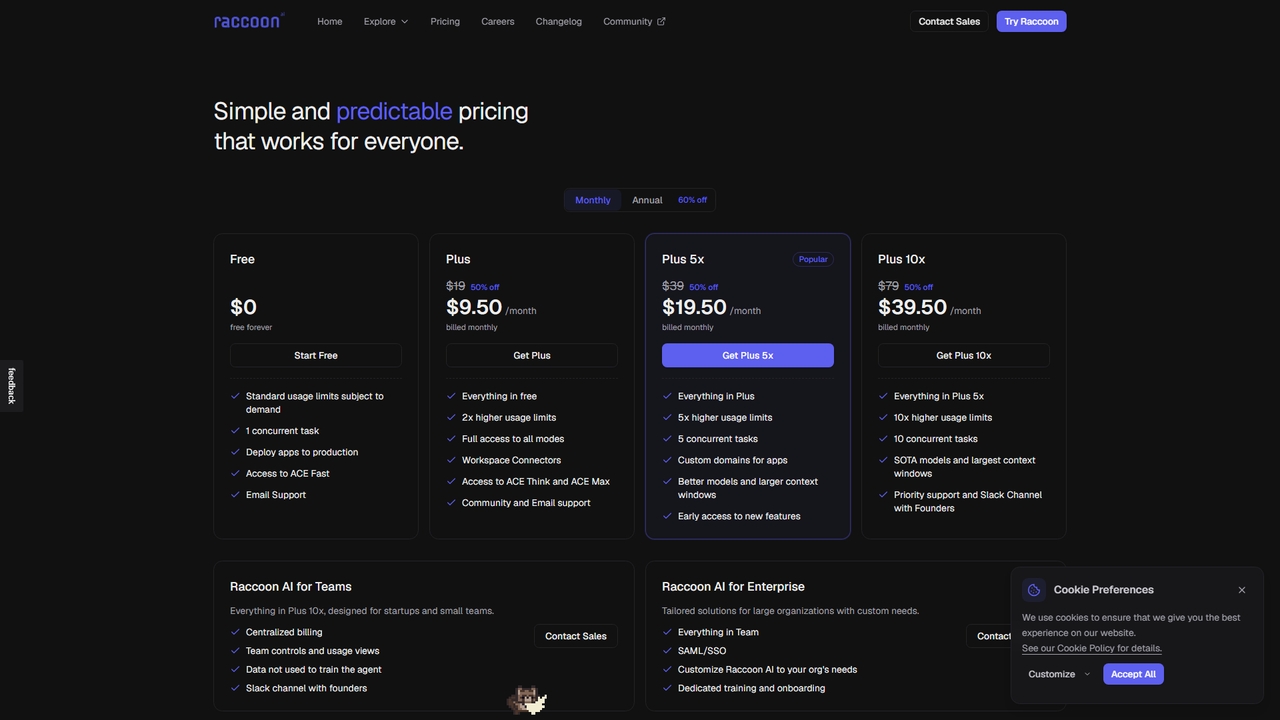
Task: Click the 'Access to ACE Think and ACE Max' text
Action: point(536,481)
